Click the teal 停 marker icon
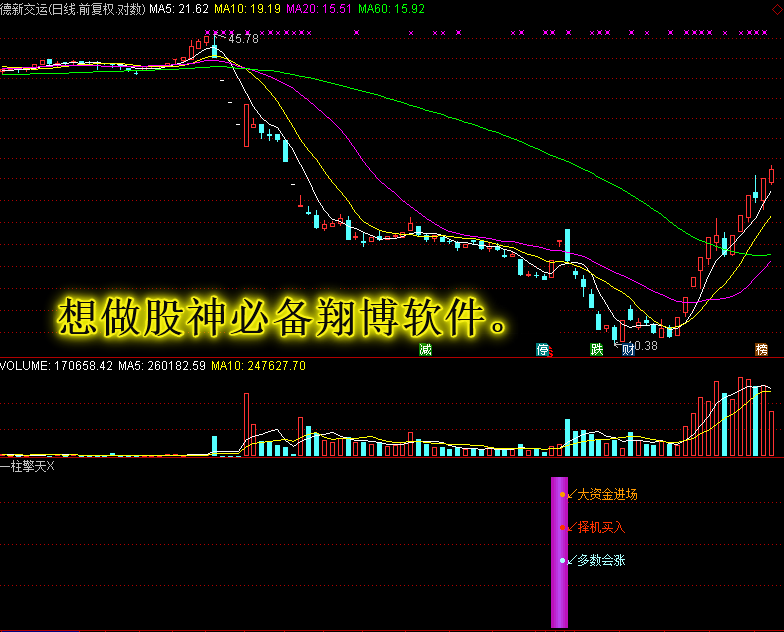784x632 pixels. 542,350
